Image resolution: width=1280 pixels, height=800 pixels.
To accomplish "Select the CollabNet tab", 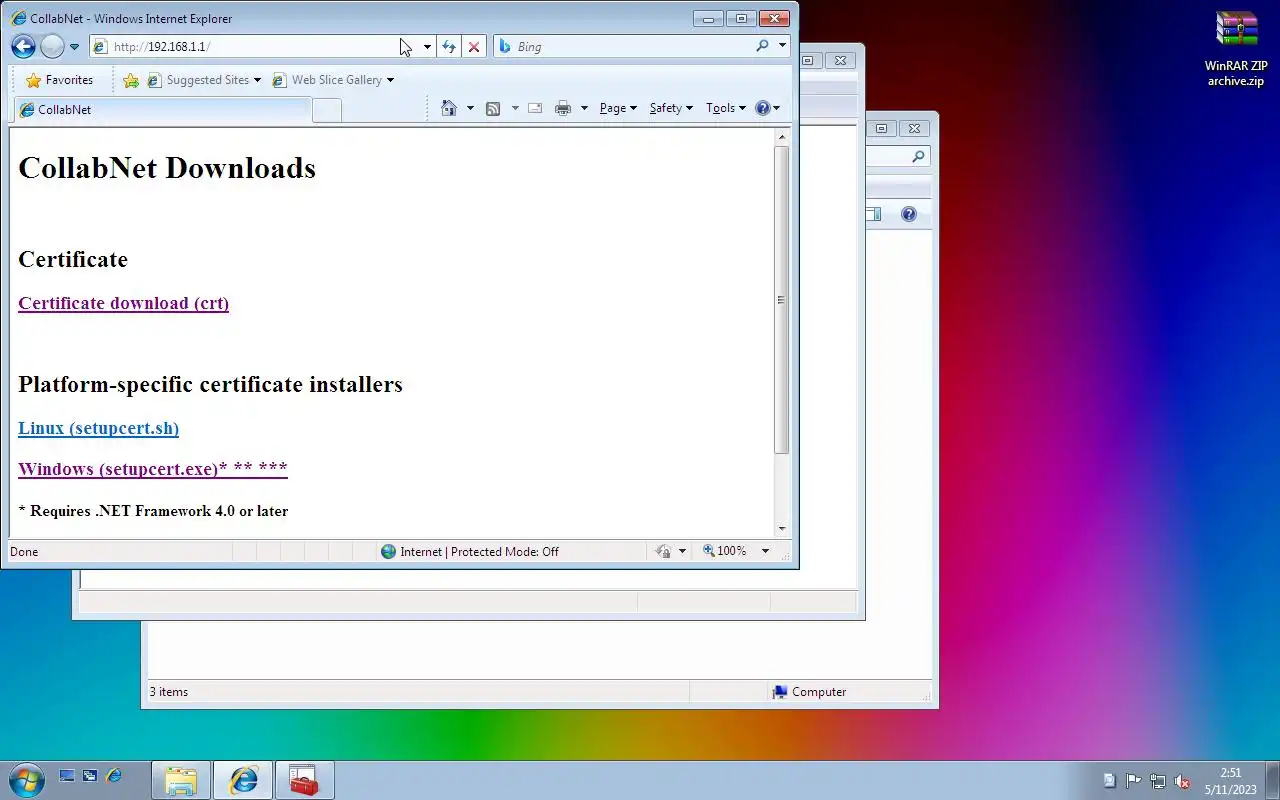I will pyautogui.click(x=162, y=110).
